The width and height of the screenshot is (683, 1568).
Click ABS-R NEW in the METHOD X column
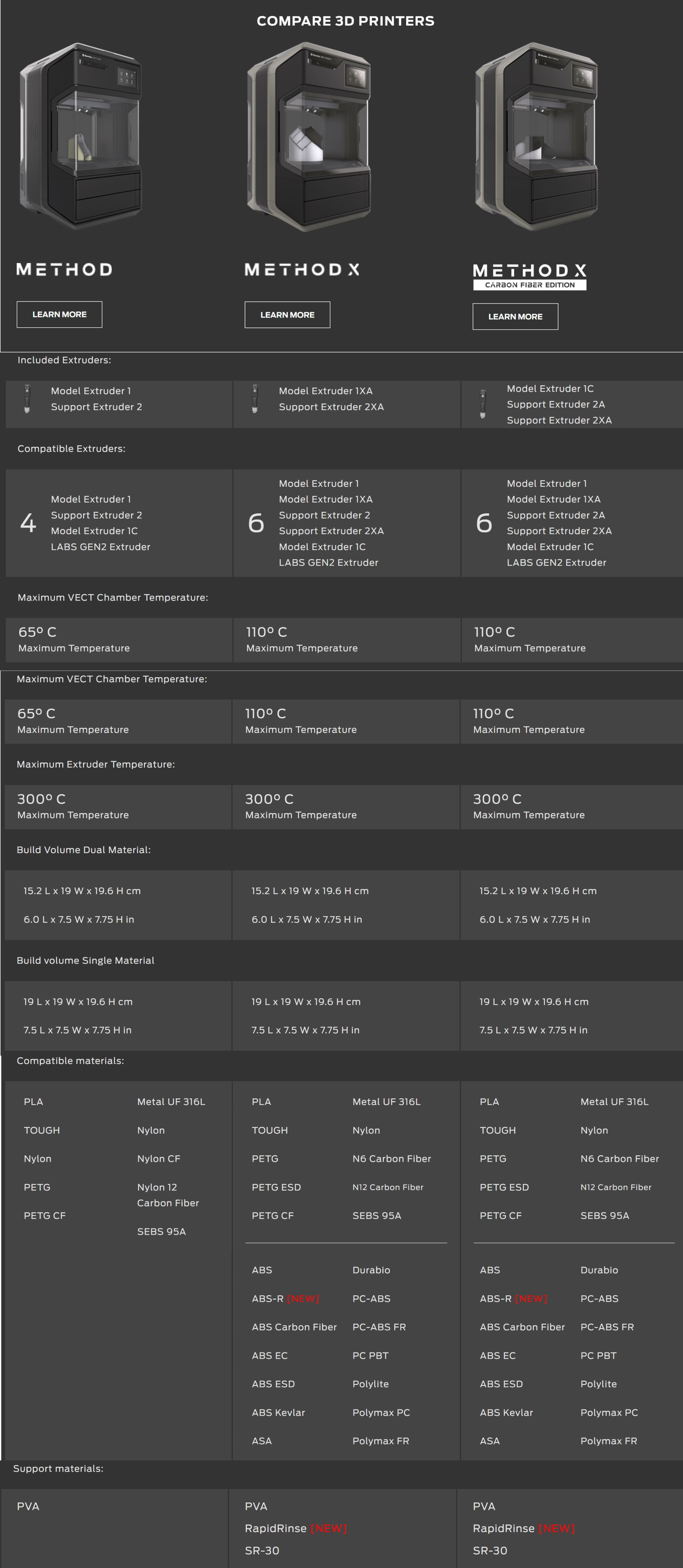[286, 1298]
